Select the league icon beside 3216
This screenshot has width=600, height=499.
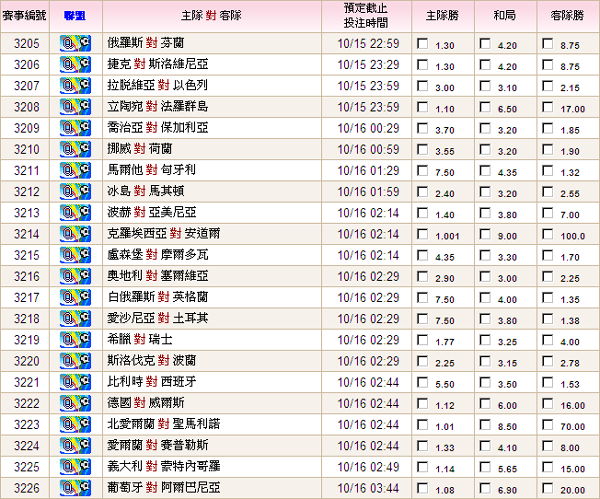pyautogui.click(x=75, y=276)
